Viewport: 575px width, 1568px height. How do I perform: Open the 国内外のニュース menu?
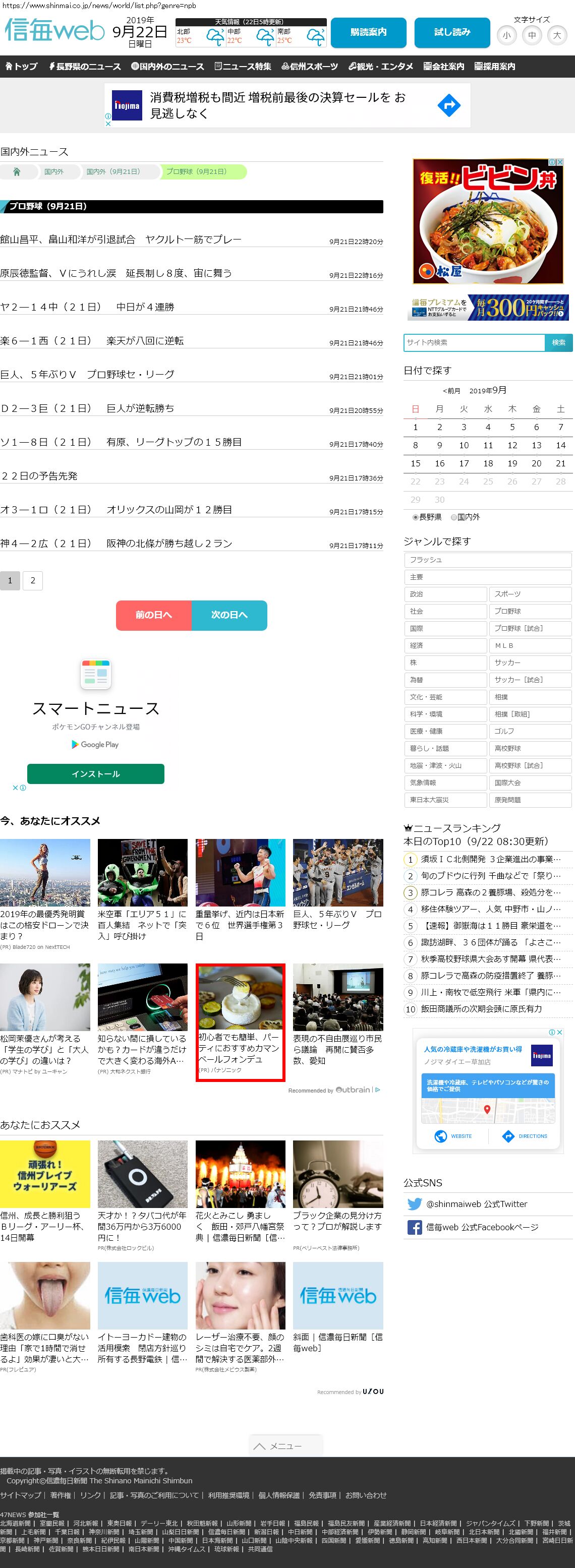coord(167,67)
